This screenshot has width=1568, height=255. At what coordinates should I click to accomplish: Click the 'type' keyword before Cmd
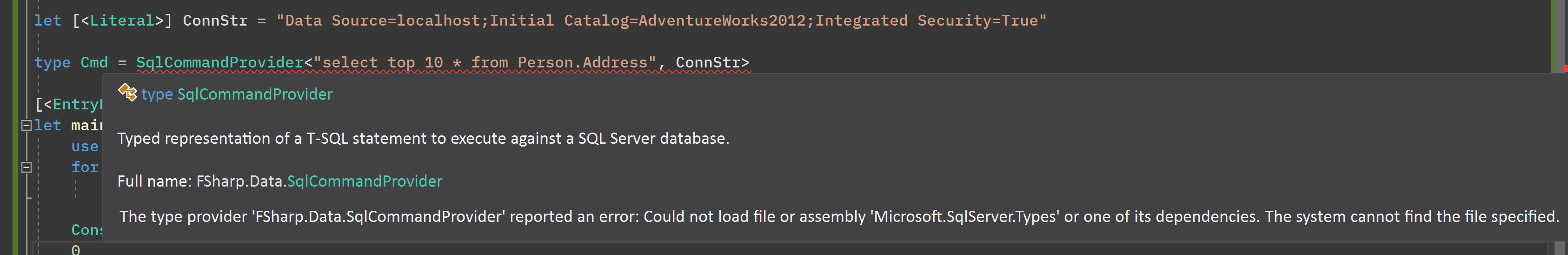coord(53,63)
